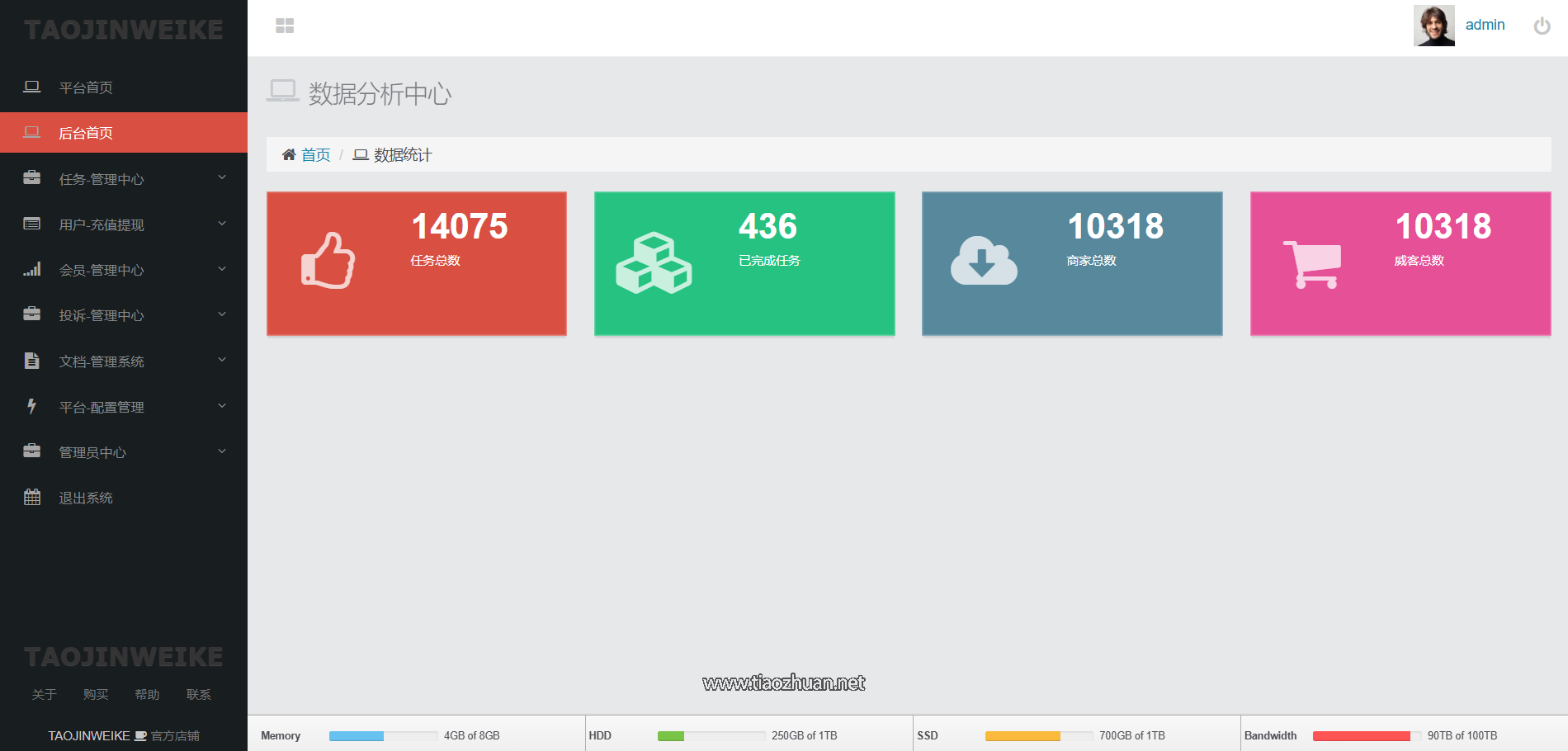1568x751 pixels.
Task: Expand 管理员中心 dropdown arrow
Action: click(x=222, y=451)
